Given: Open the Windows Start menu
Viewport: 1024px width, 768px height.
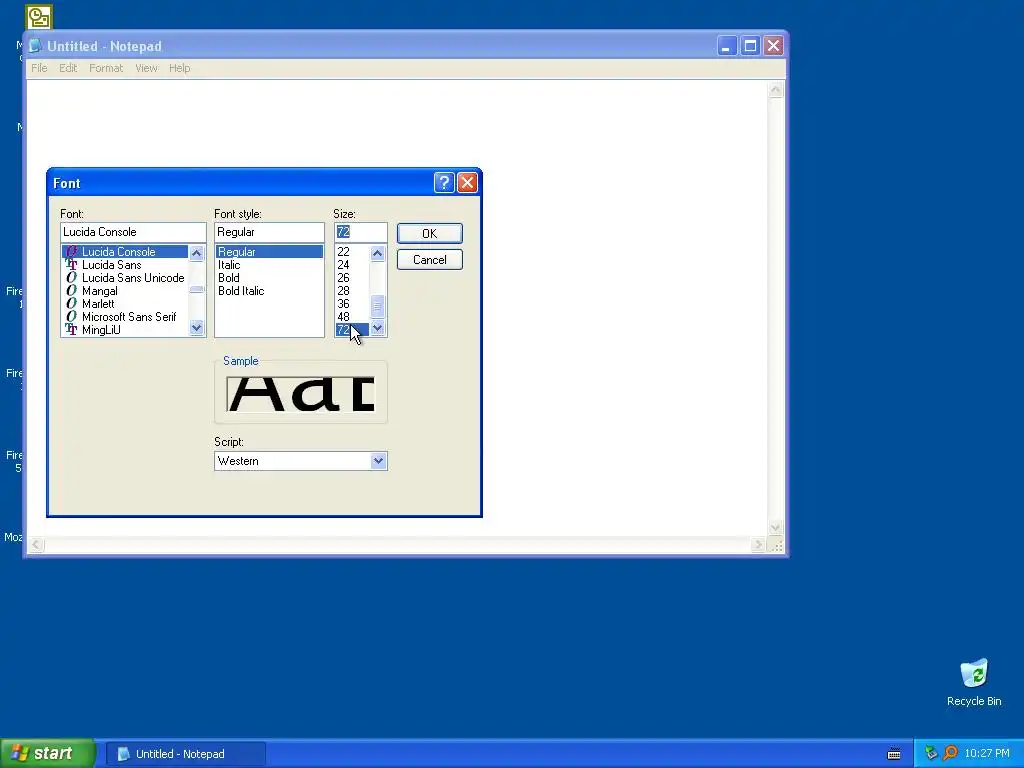Looking at the screenshot, I should click(47, 754).
